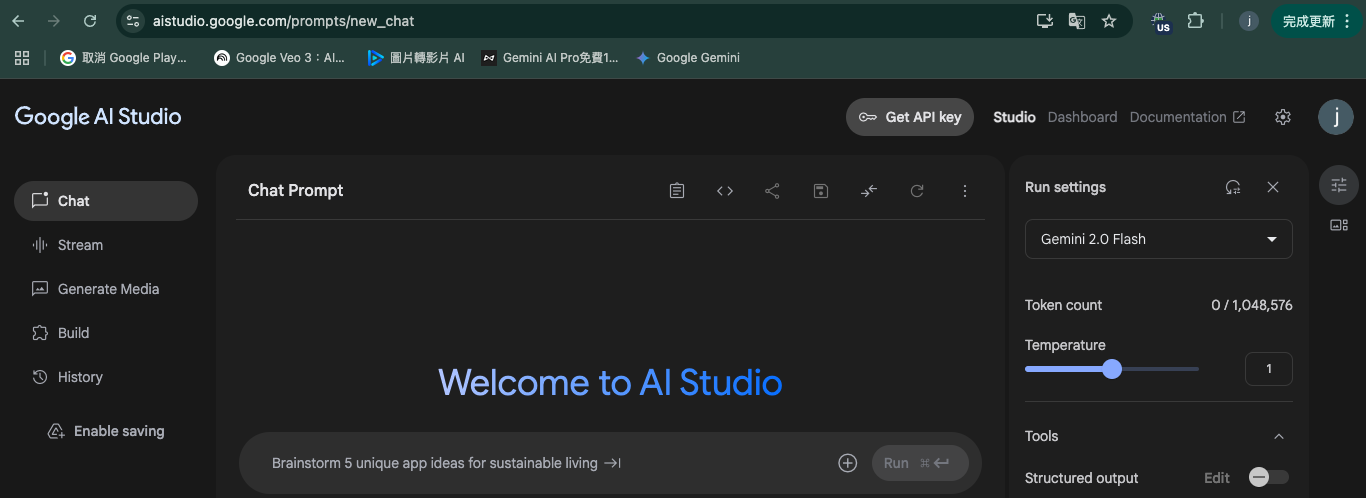Open History in sidebar
The width and height of the screenshot is (1366, 498).
coord(106,377)
